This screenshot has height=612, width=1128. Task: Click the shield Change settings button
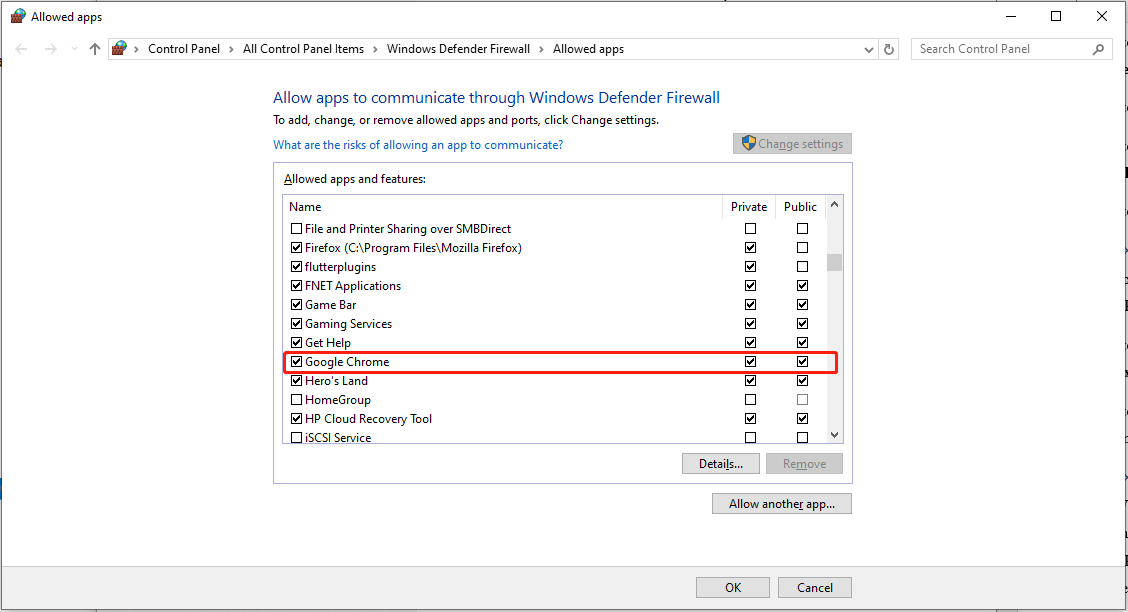pos(792,144)
